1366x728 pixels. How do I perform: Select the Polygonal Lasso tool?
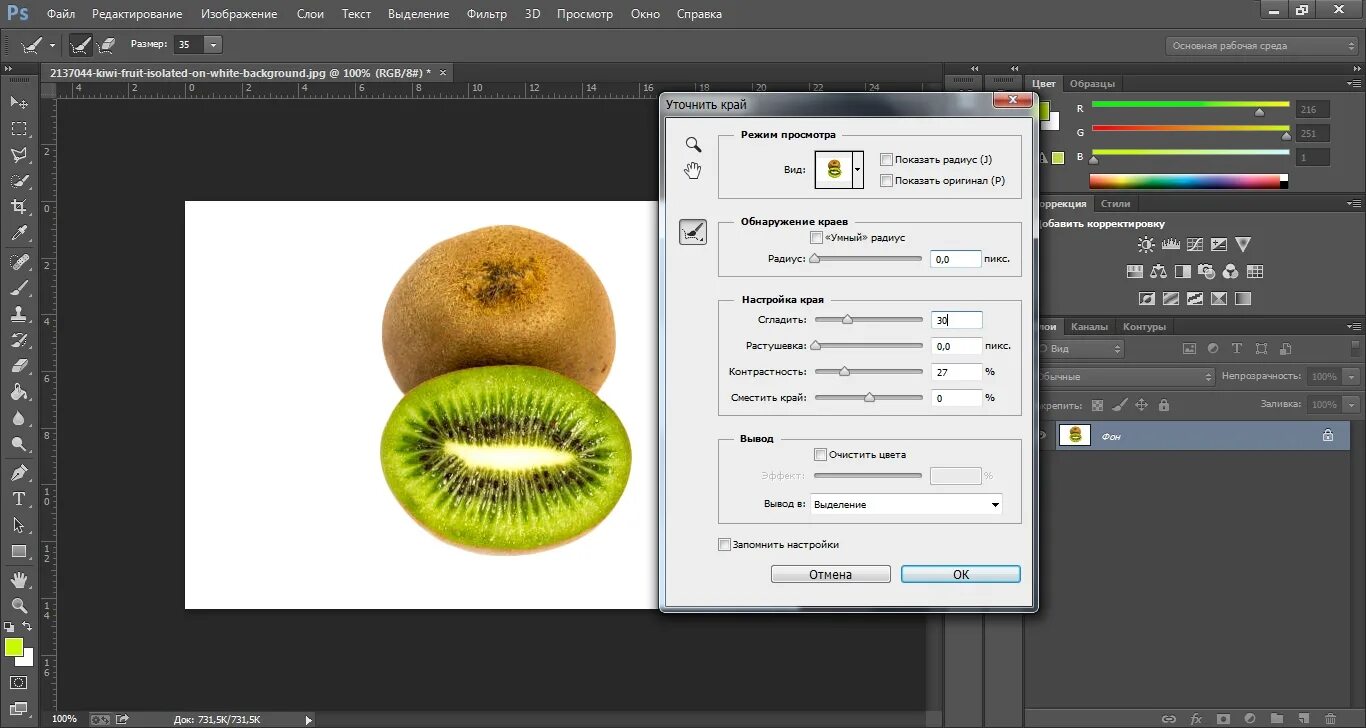[19, 155]
